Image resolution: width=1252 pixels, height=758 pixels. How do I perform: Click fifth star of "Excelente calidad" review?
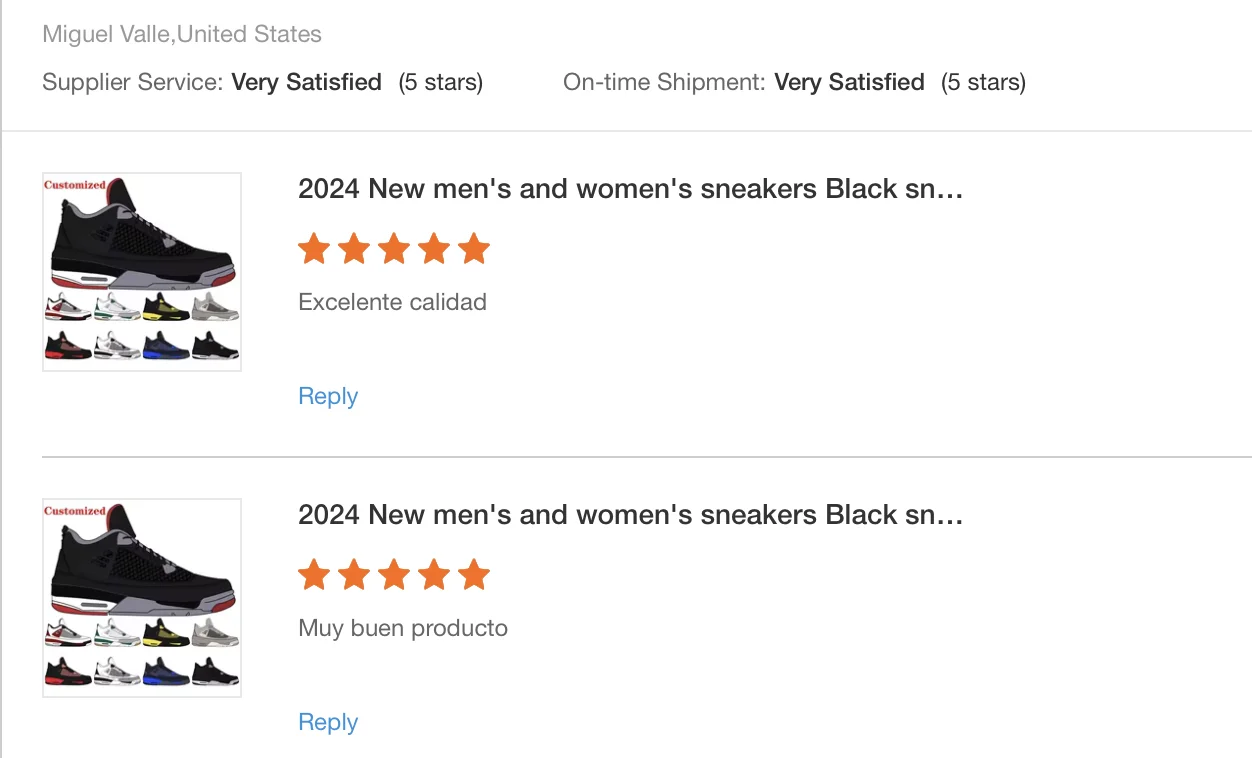coord(474,249)
